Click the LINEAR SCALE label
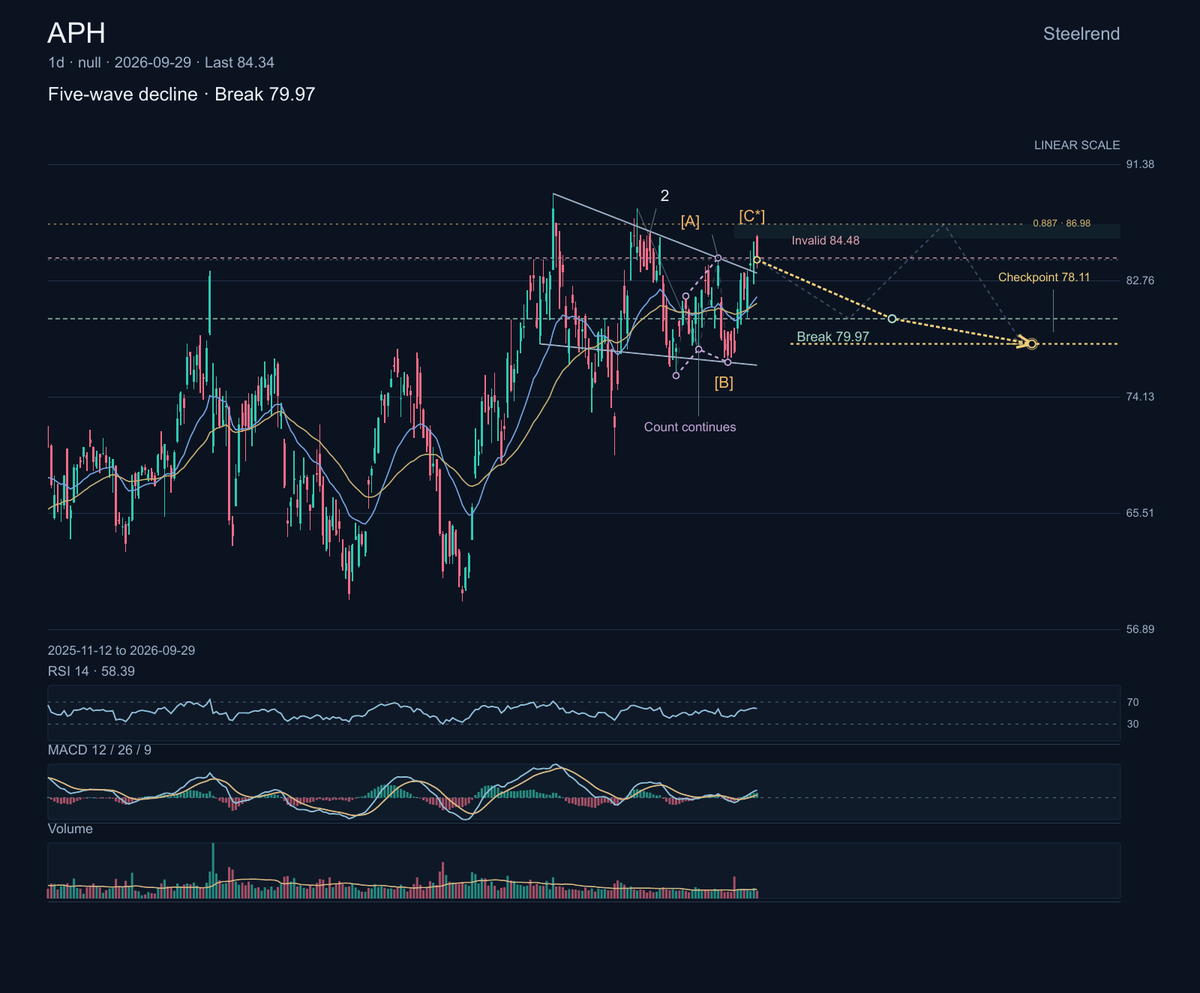The image size is (1200, 993). (1077, 145)
